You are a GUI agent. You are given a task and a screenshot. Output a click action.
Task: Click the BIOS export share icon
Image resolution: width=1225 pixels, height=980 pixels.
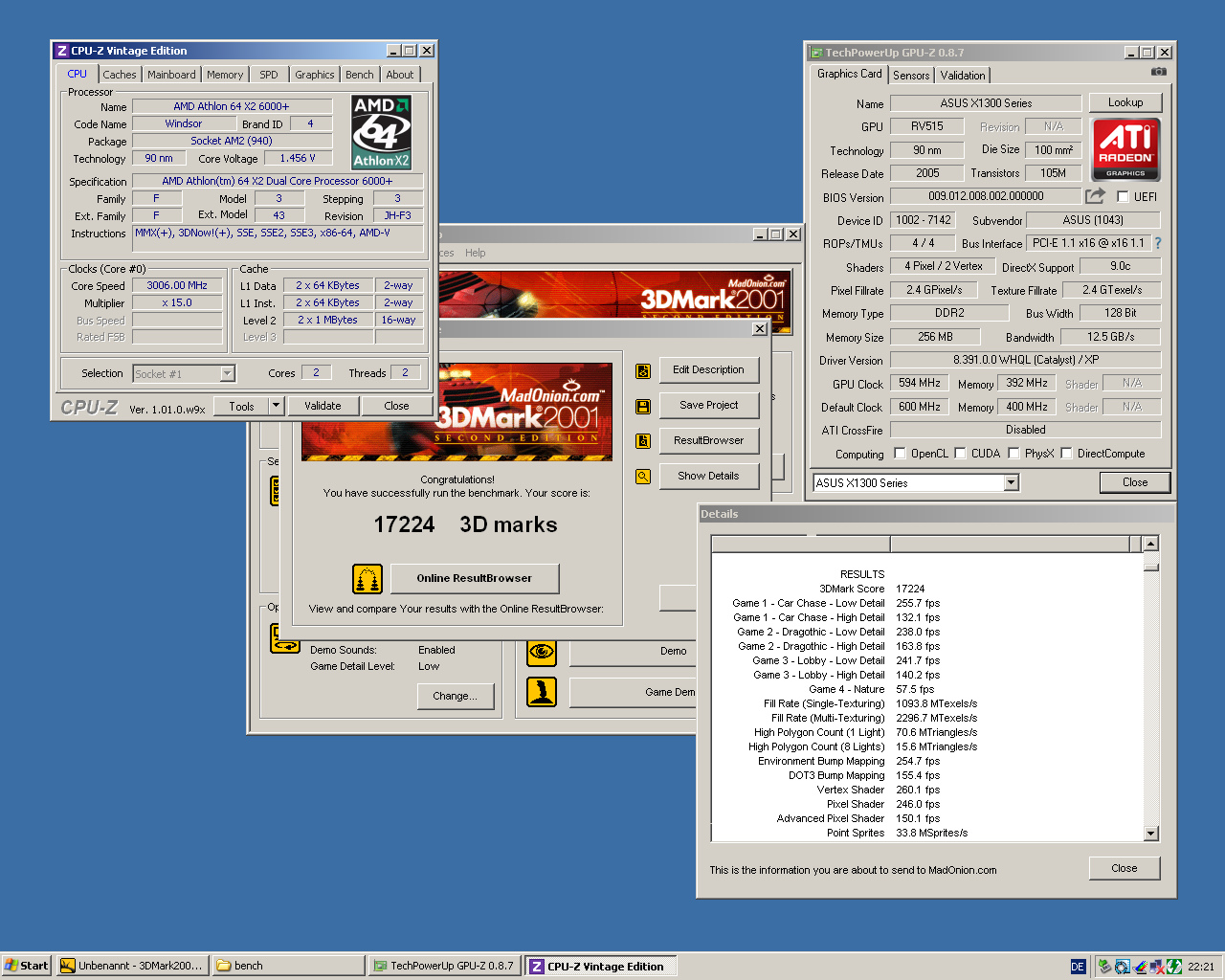click(1095, 196)
